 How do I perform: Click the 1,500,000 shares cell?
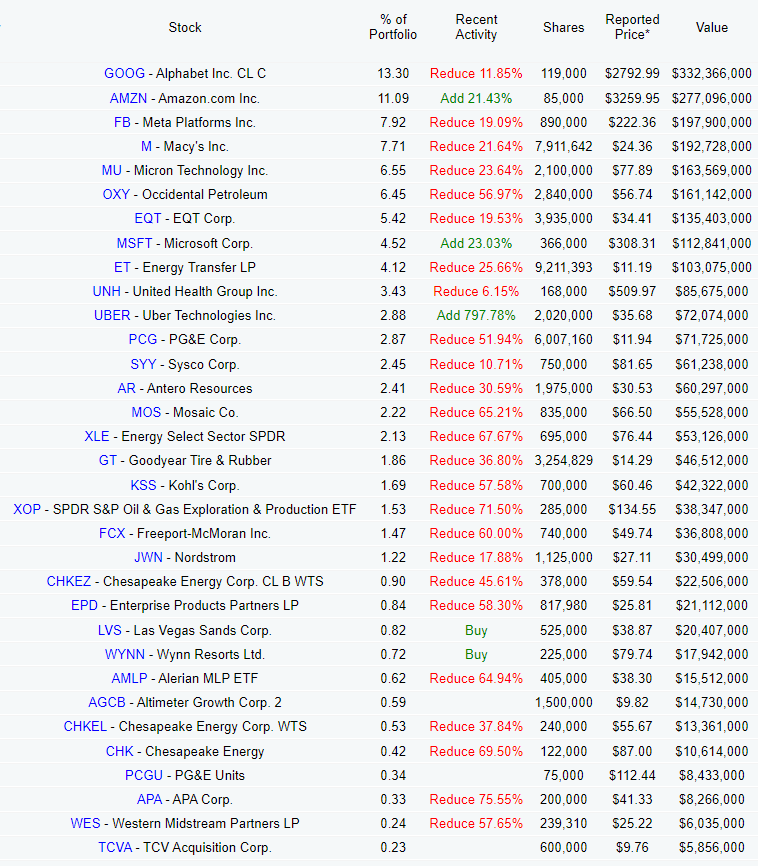click(563, 702)
